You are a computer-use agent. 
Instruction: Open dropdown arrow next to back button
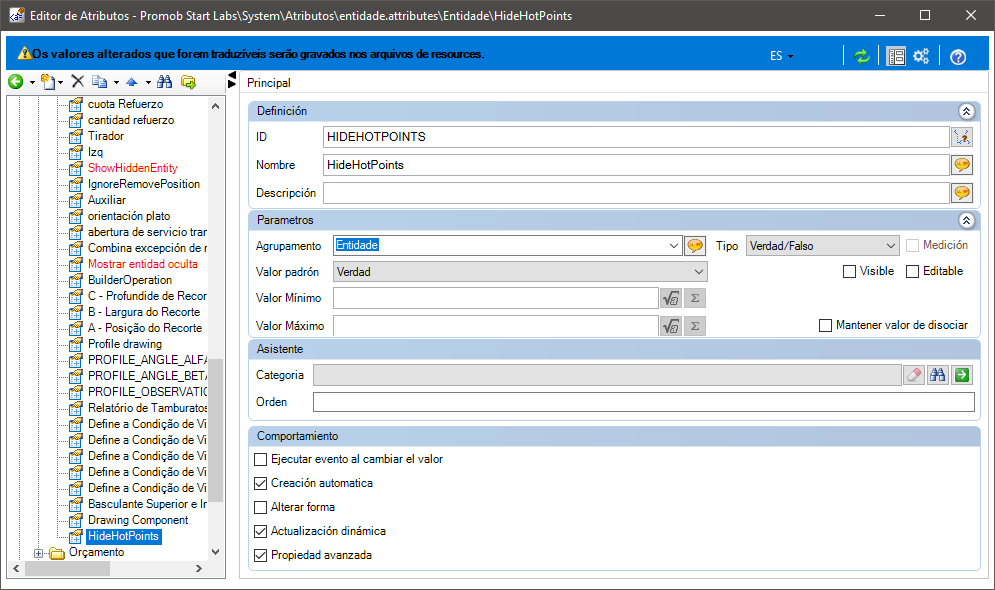coord(32,82)
